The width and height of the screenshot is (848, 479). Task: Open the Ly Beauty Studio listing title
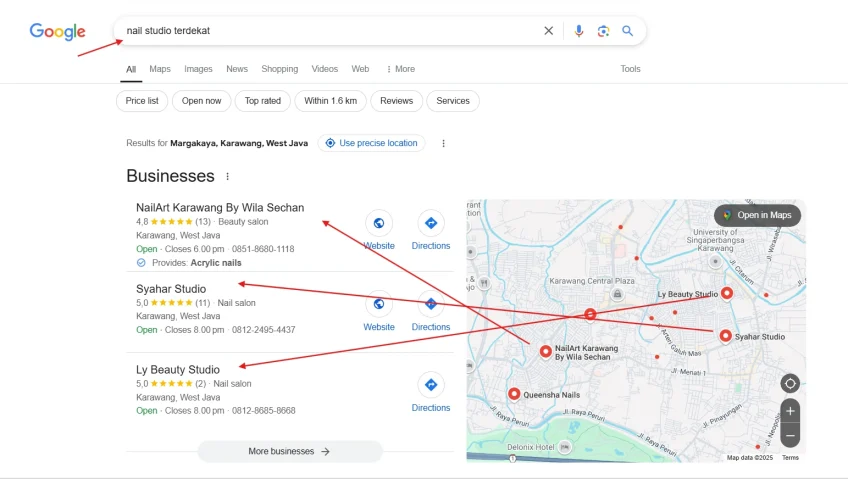point(178,370)
